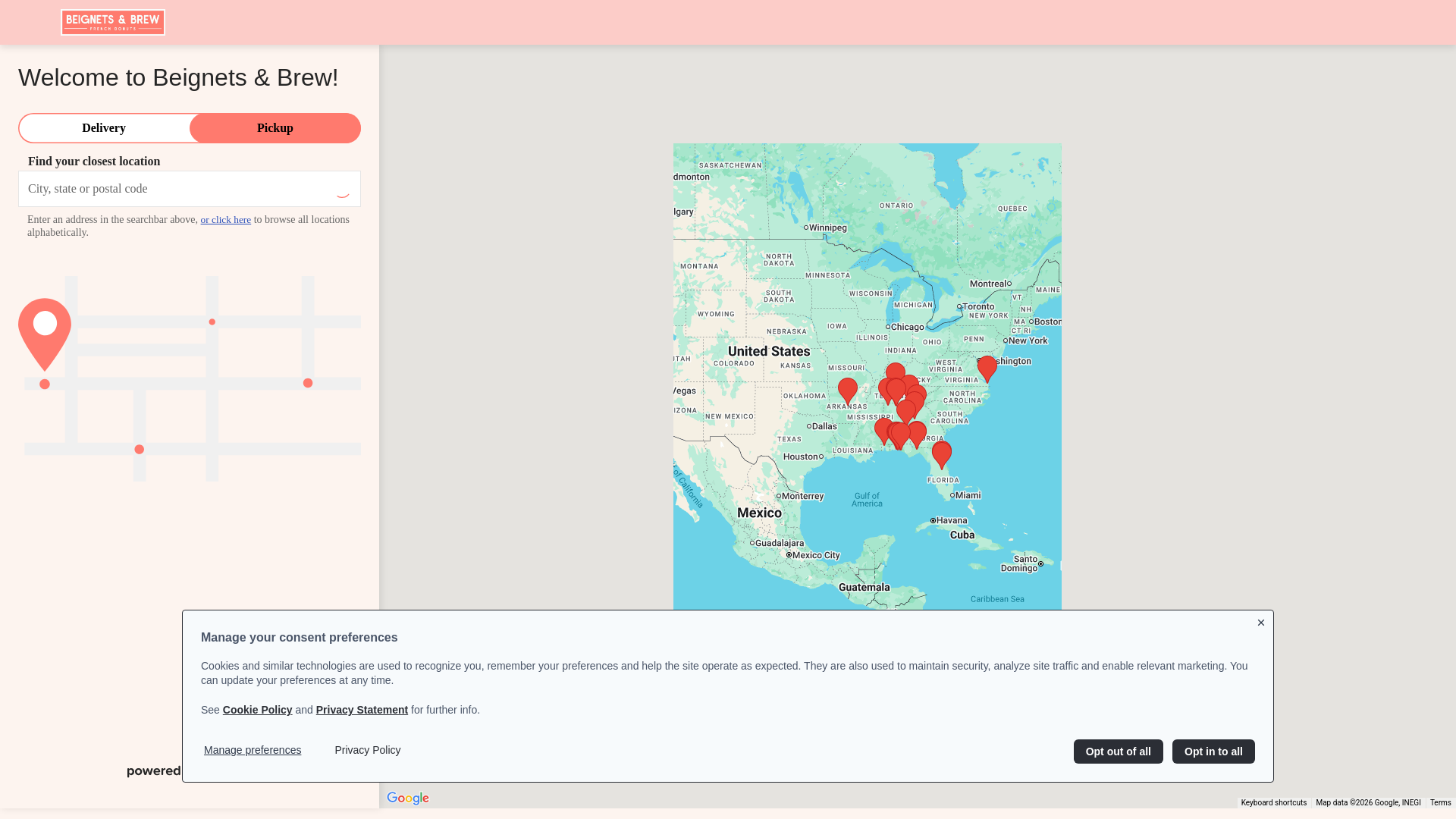Click the 'Cuba' map label
Image resolution: width=1456 pixels, height=819 pixels.
pos(962,535)
